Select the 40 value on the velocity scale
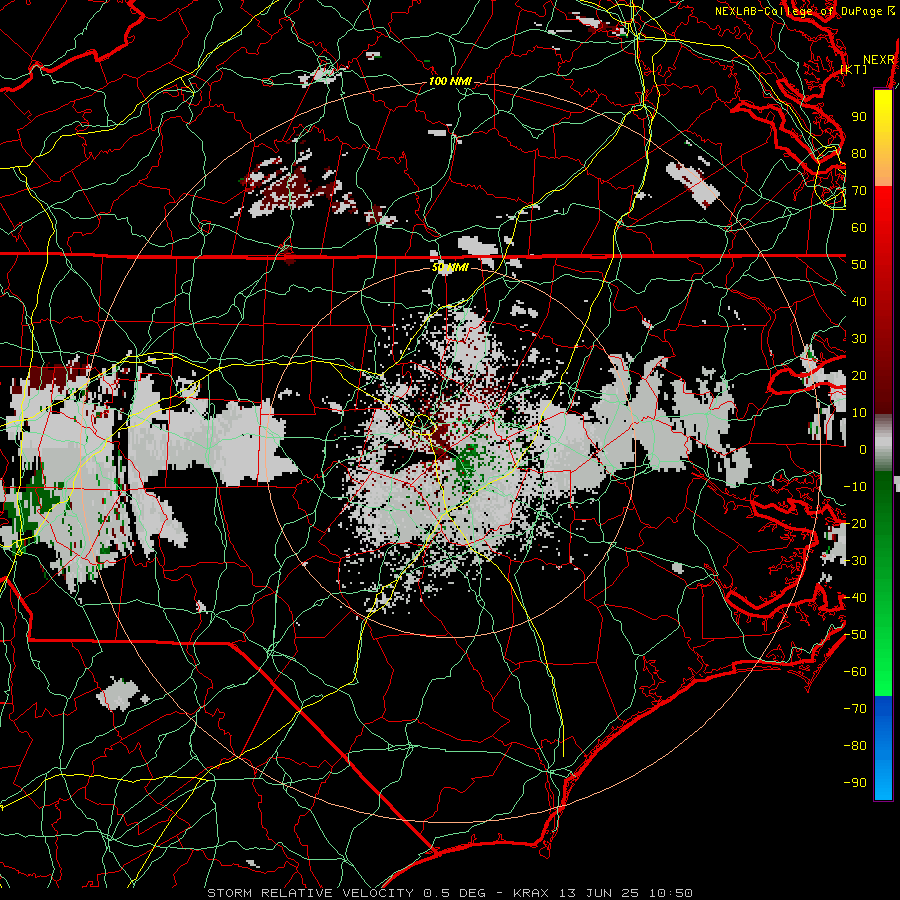 (x=859, y=301)
